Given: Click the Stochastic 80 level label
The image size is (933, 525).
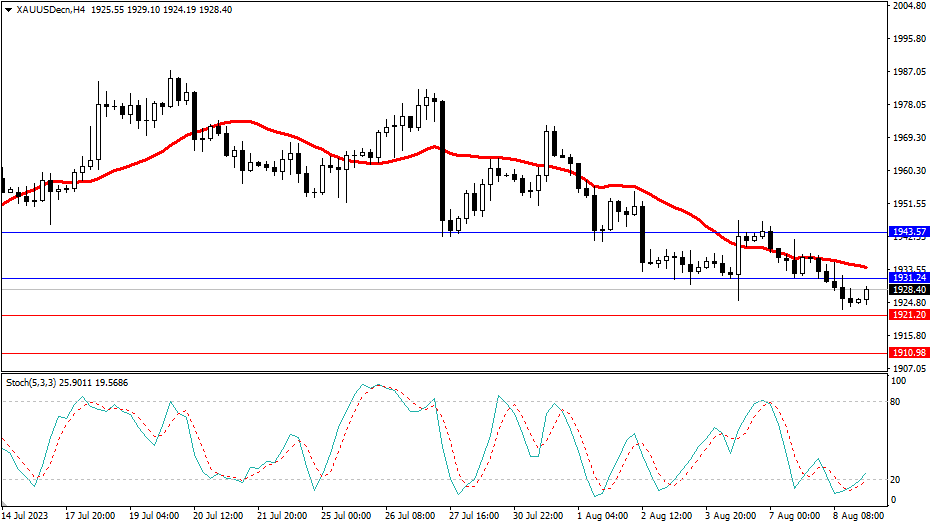Looking at the screenshot, I should coord(897,402).
